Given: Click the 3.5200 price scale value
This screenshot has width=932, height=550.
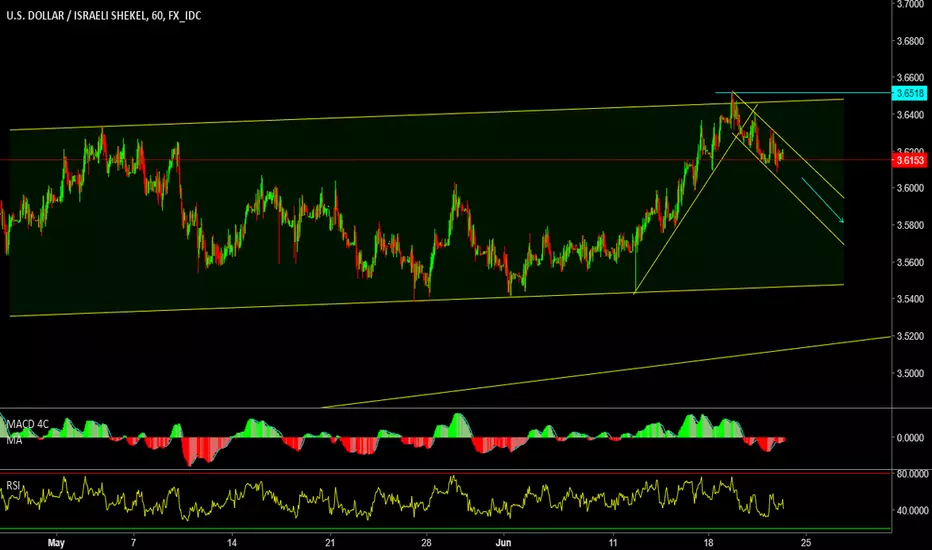Looking at the screenshot, I should (910, 336).
